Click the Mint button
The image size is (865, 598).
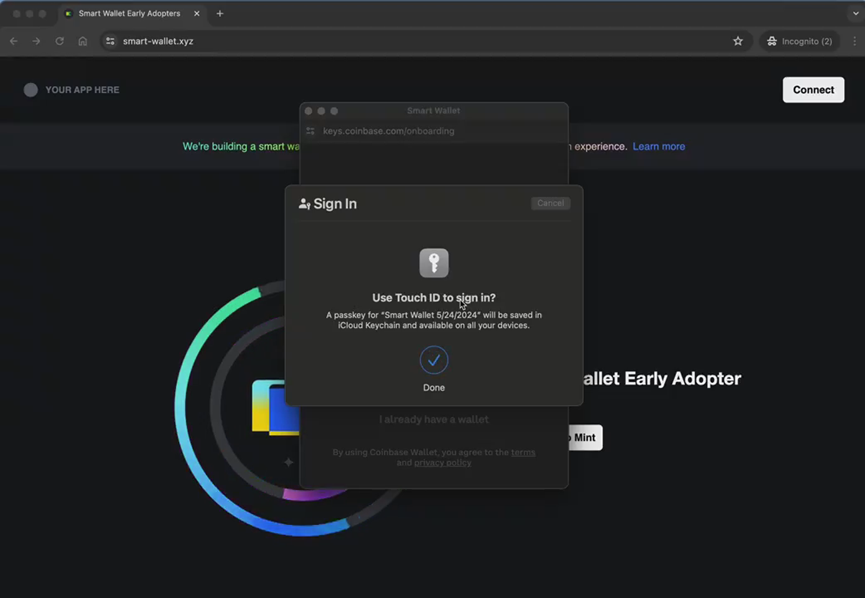click(x=585, y=437)
